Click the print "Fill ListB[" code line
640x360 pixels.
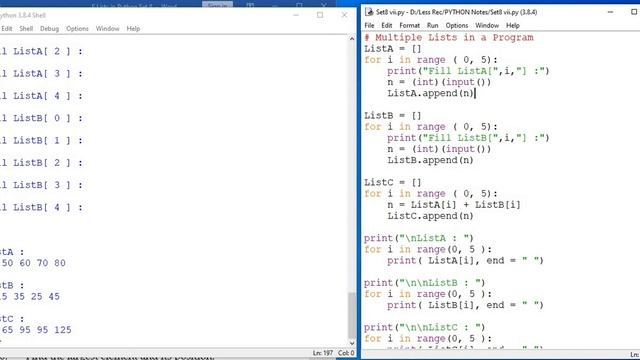(468, 138)
